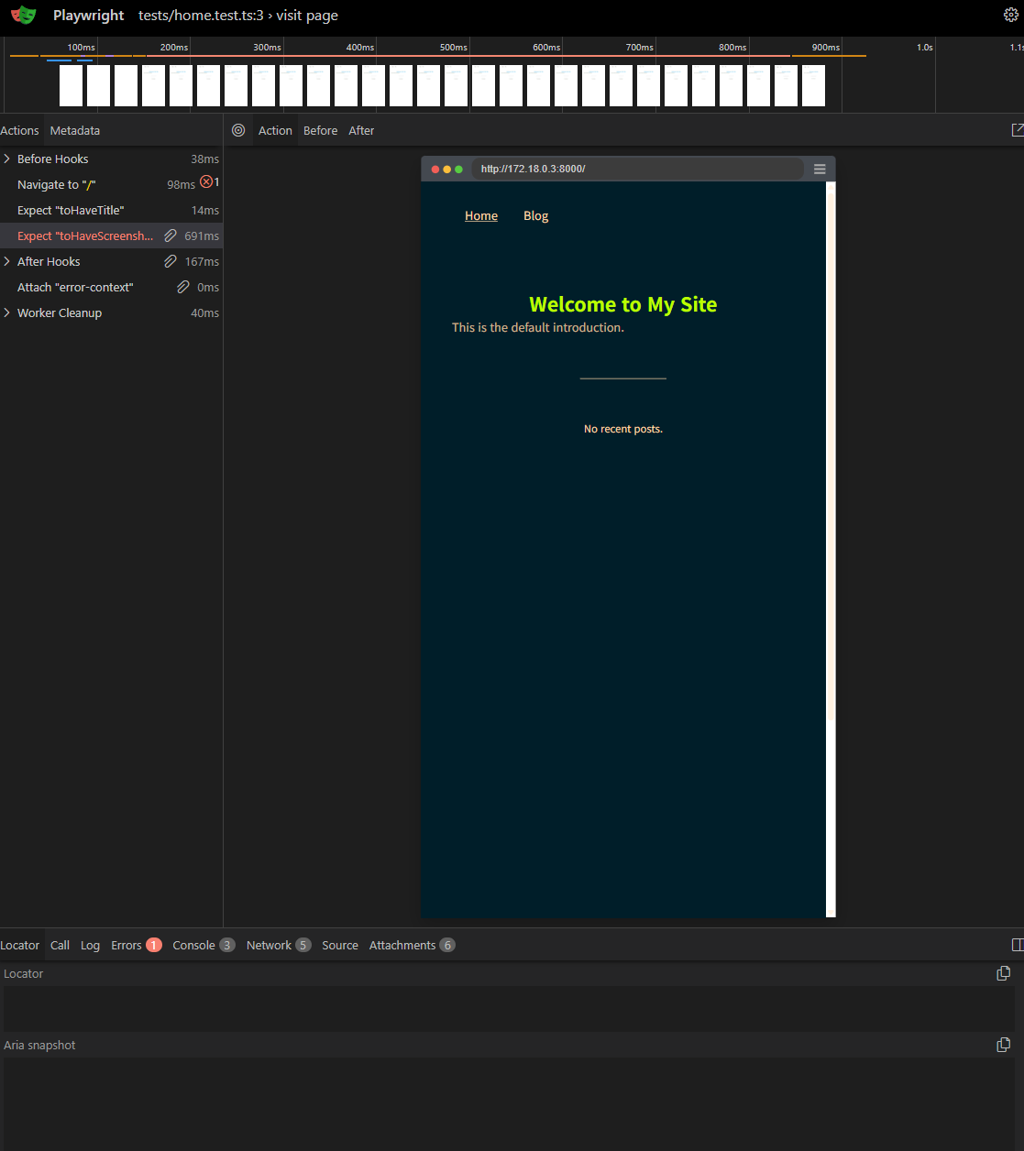Toggle the bottom panel layout icon
The height and width of the screenshot is (1151, 1024).
click(1017, 945)
